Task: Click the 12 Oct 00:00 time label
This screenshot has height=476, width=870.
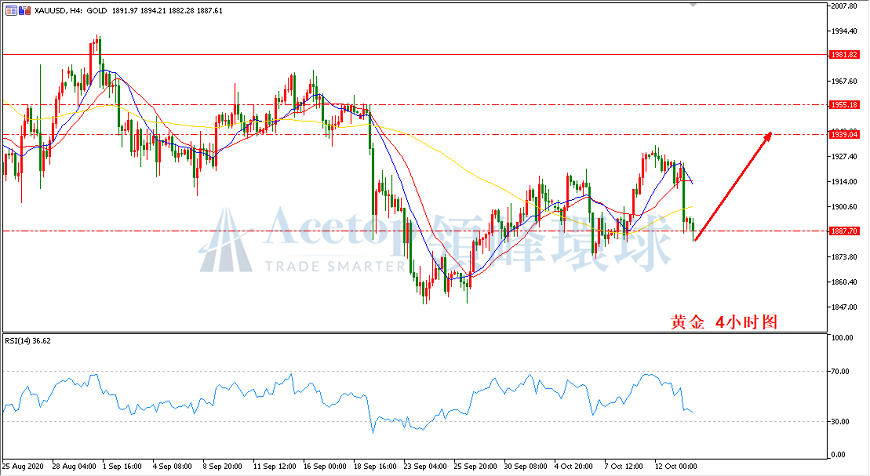Action: click(676, 466)
